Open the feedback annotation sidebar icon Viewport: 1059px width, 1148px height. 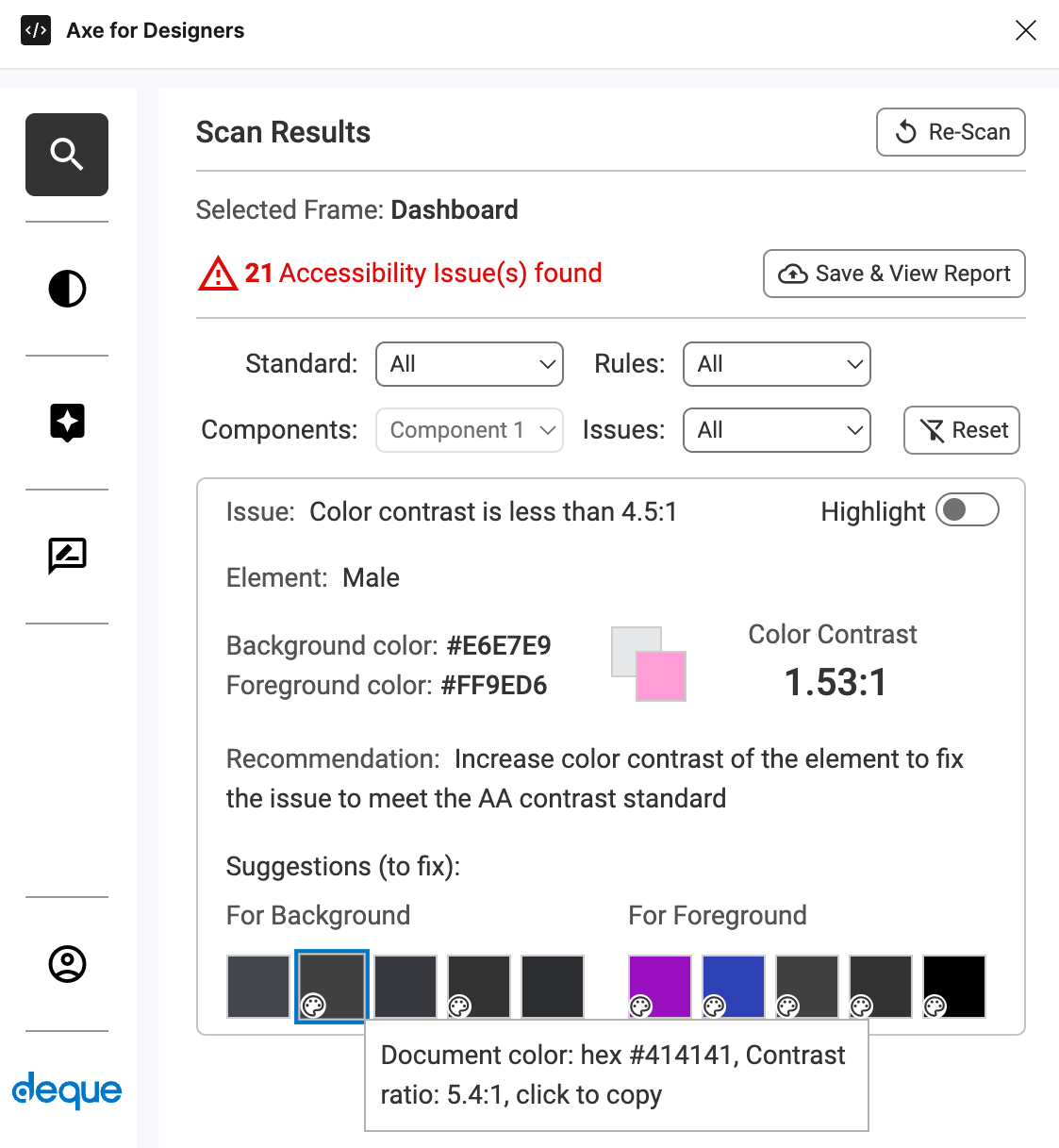click(67, 556)
